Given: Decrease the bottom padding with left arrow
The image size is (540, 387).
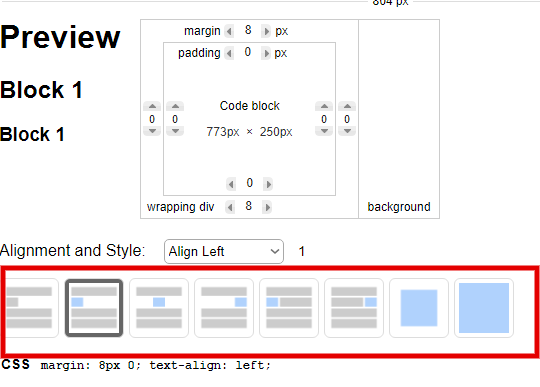Looking at the screenshot, I should tap(231, 184).
